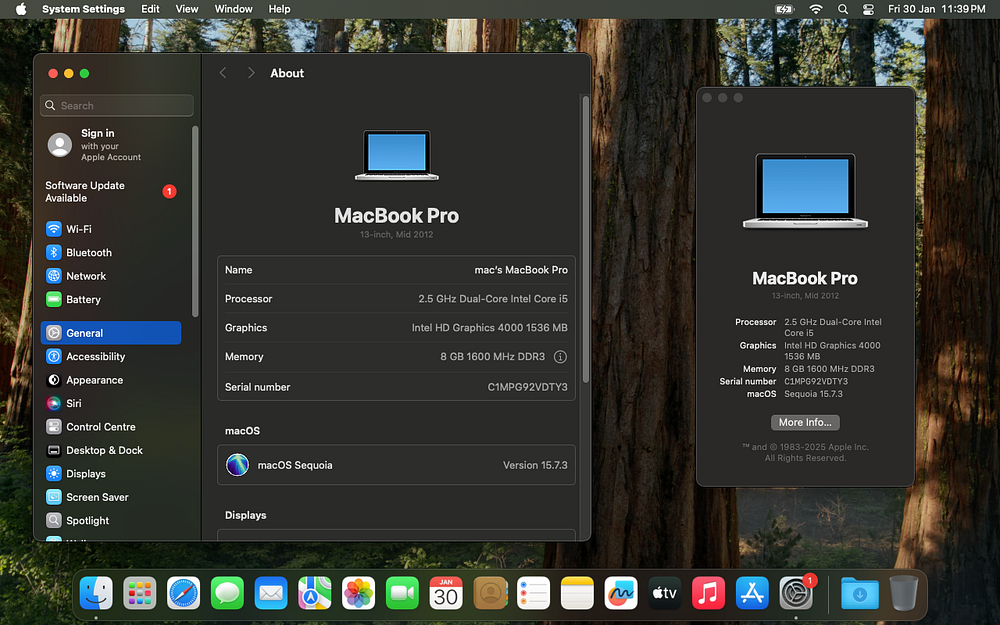Select Siri in the settings sidebar

(73, 403)
